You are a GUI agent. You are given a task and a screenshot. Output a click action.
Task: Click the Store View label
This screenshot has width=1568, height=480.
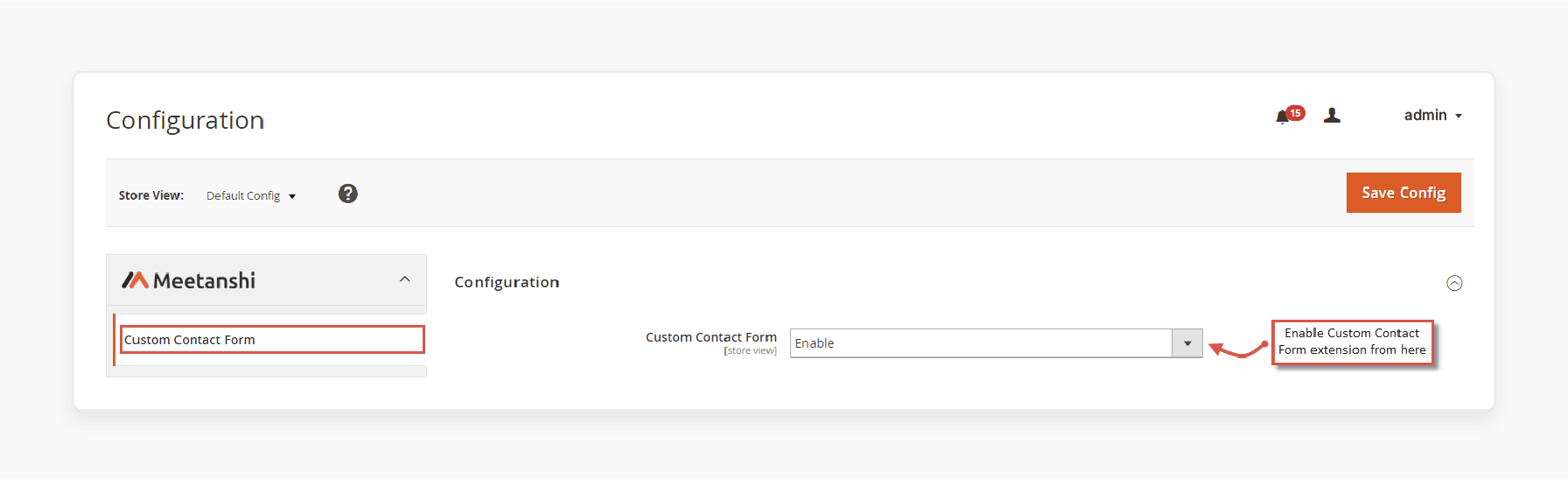pos(151,195)
